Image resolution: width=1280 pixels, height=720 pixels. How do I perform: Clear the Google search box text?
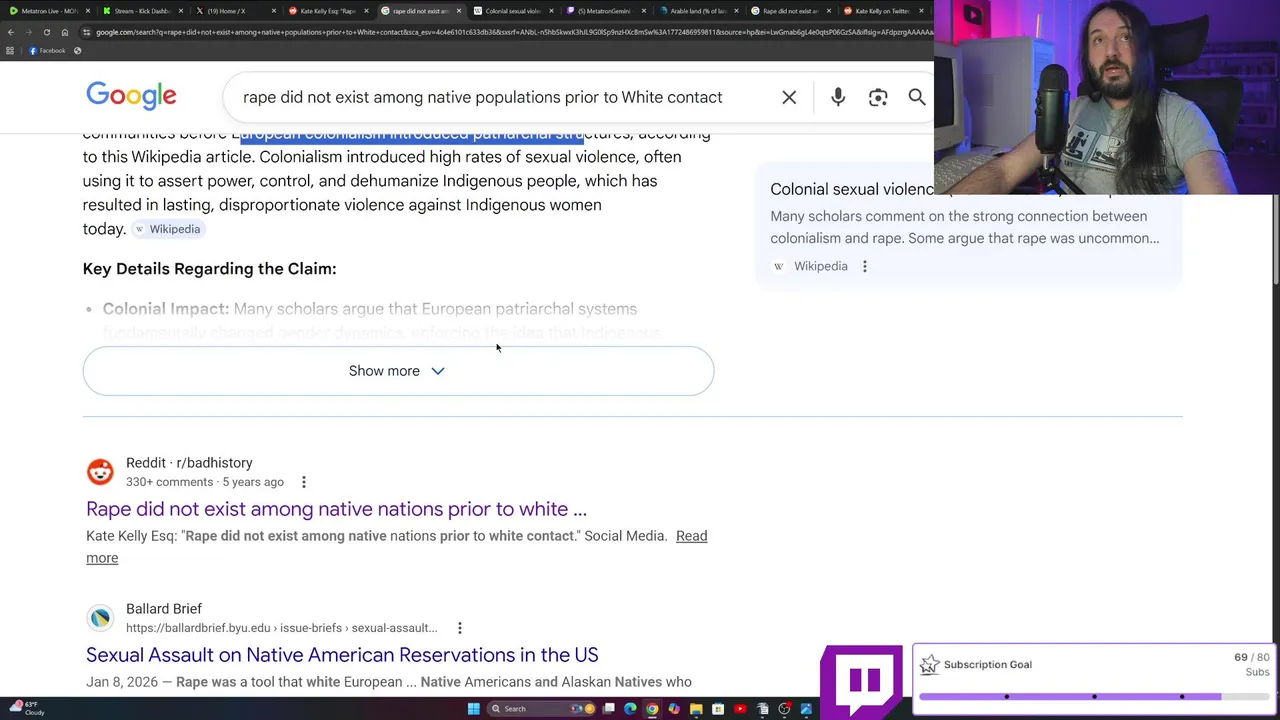(x=789, y=97)
